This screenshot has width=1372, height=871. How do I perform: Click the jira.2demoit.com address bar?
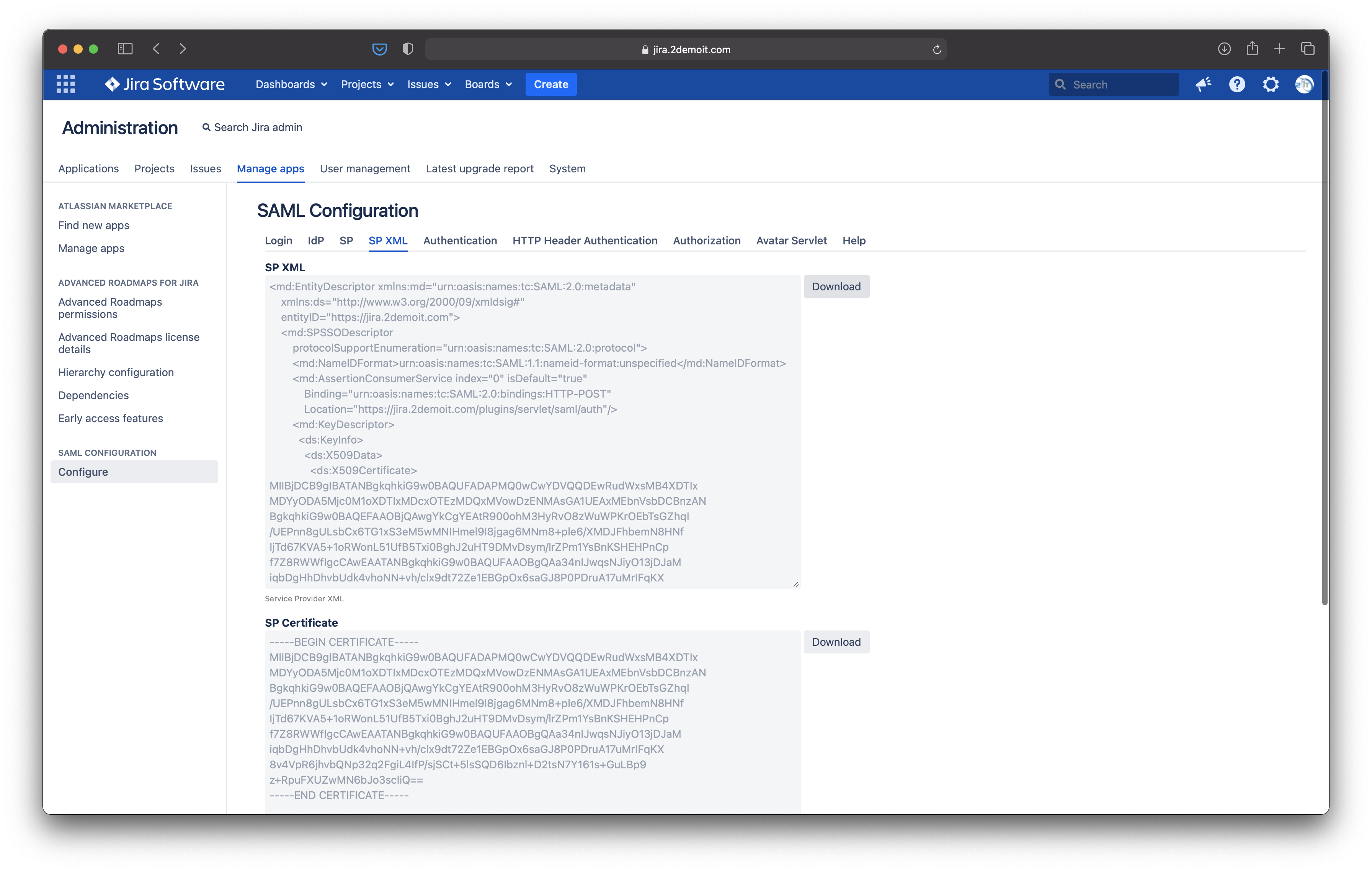(x=686, y=49)
